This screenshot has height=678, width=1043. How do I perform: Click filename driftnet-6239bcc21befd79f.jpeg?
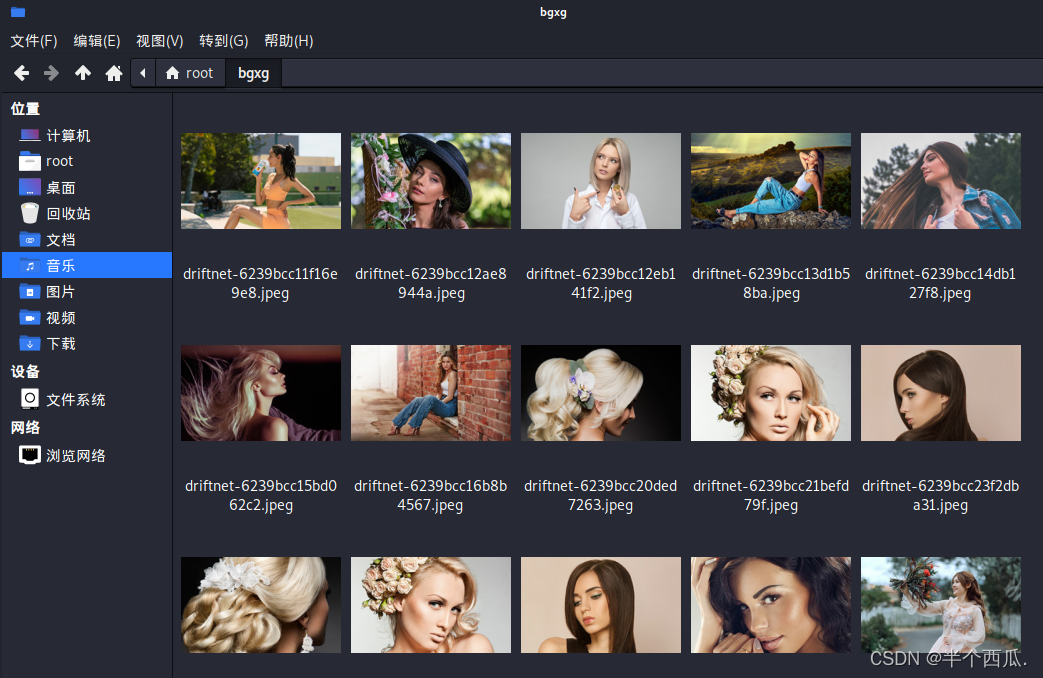click(x=771, y=496)
